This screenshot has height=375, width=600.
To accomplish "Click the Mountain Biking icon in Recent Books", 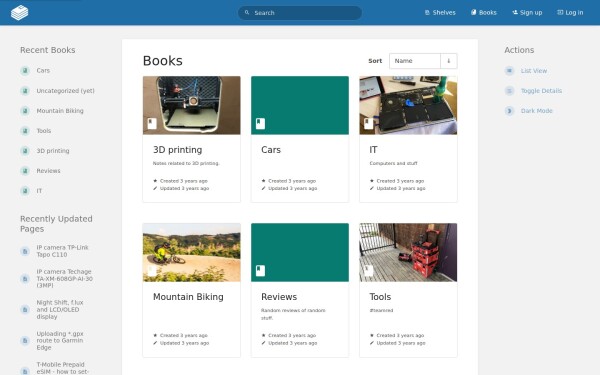I will point(25,111).
